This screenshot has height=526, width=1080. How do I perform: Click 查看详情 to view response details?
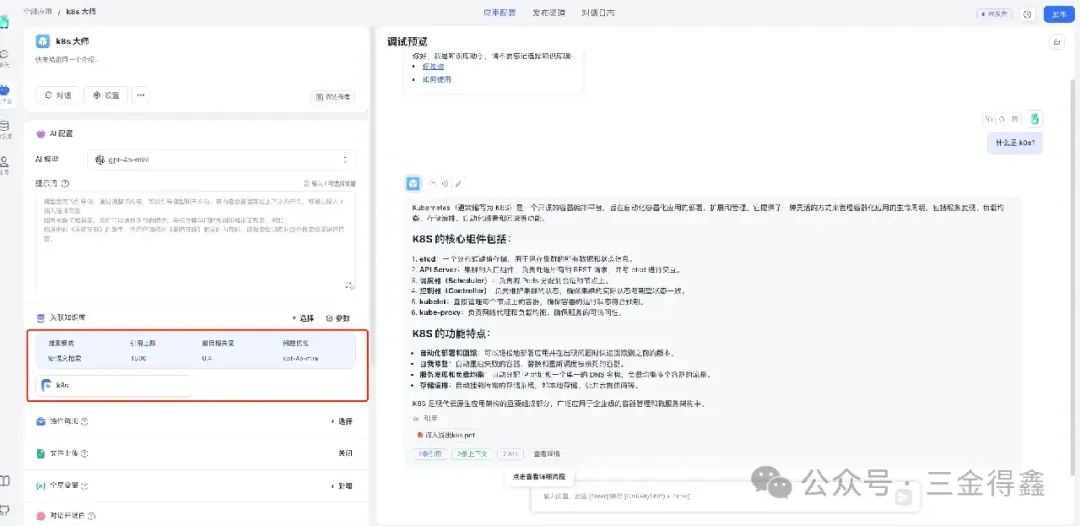click(547, 454)
